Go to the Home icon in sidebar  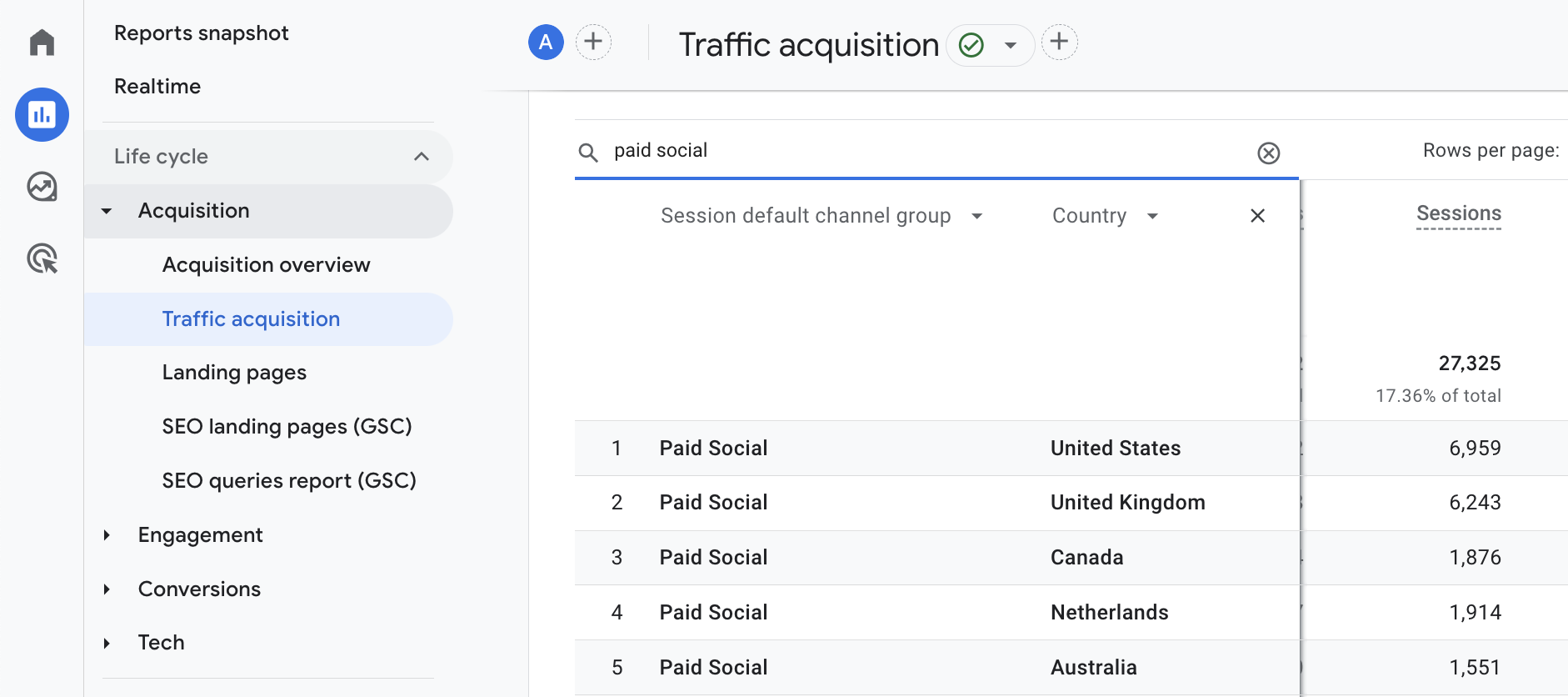(x=42, y=42)
